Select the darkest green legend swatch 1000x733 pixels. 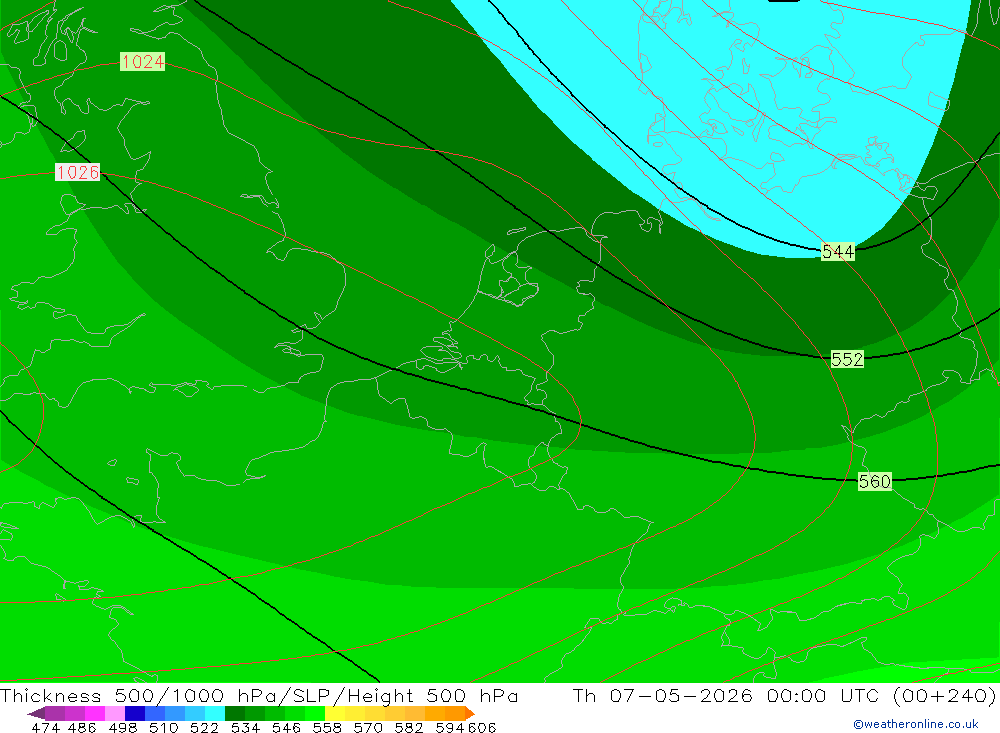click(235, 713)
